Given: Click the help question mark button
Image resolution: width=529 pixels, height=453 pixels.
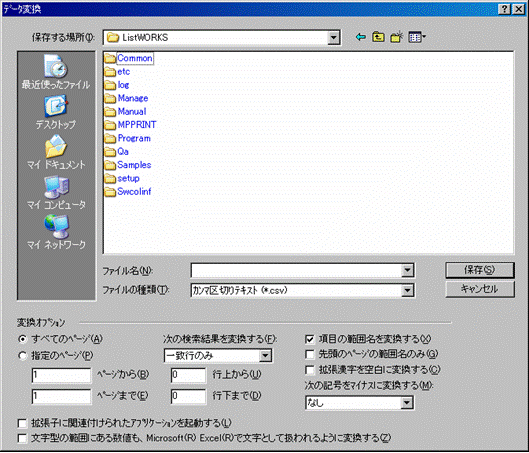Looking at the screenshot, I should [504, 9].
